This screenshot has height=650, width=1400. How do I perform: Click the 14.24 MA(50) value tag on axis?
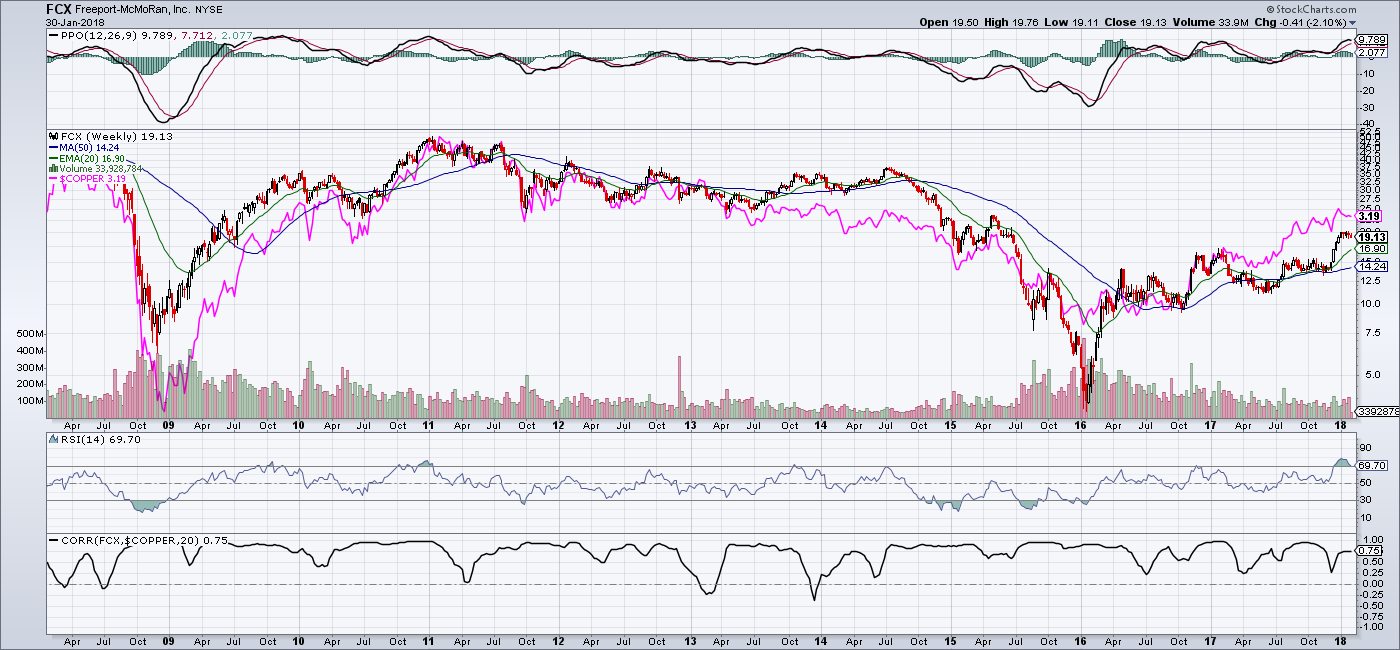1369,267
